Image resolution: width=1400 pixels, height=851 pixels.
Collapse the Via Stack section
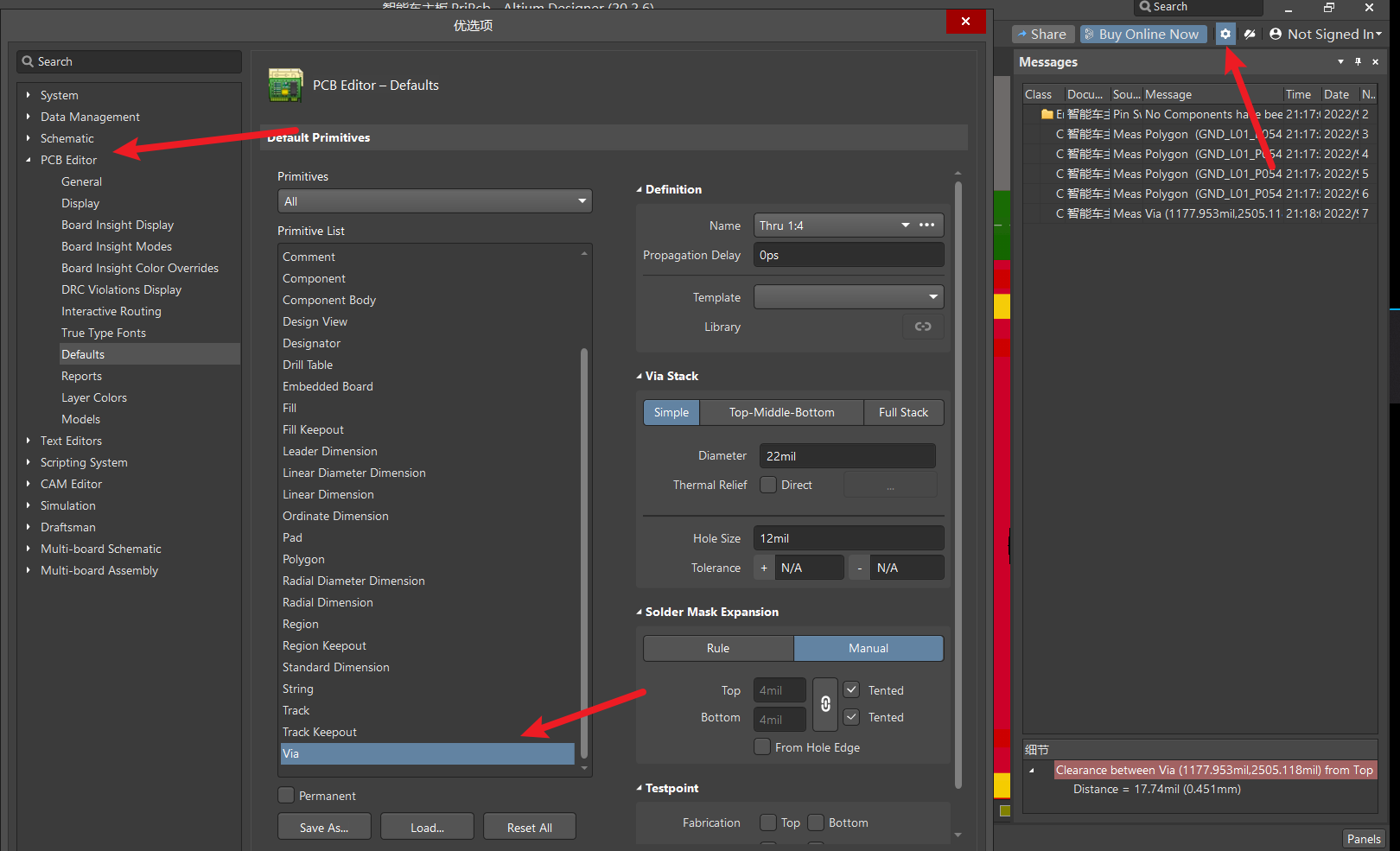click(x=640, y=376)
